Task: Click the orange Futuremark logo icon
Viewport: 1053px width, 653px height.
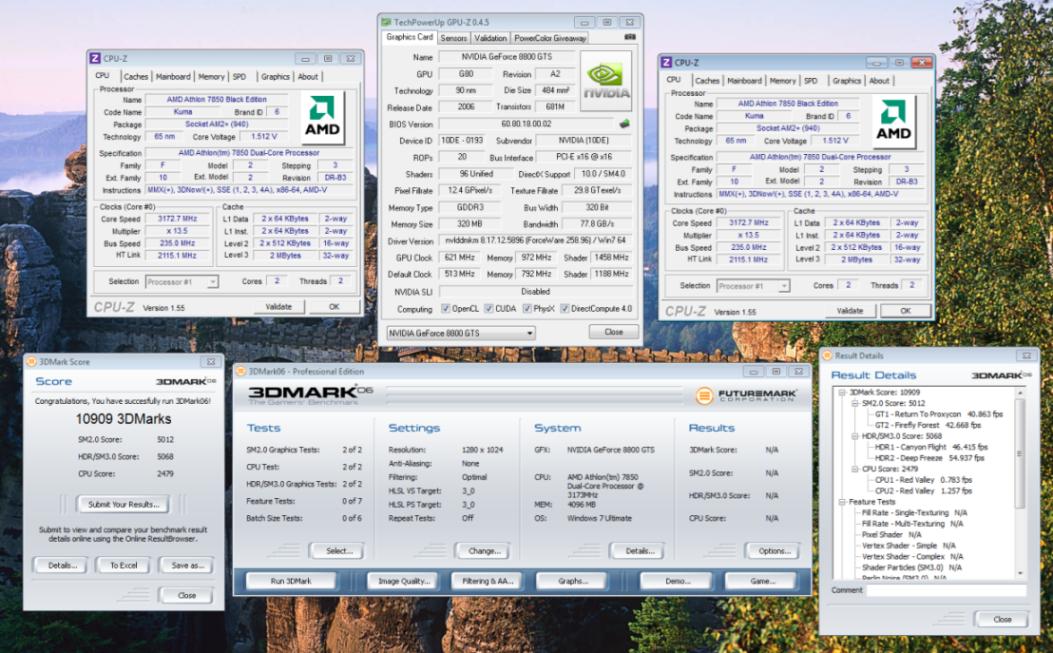Action: point(704,396)
